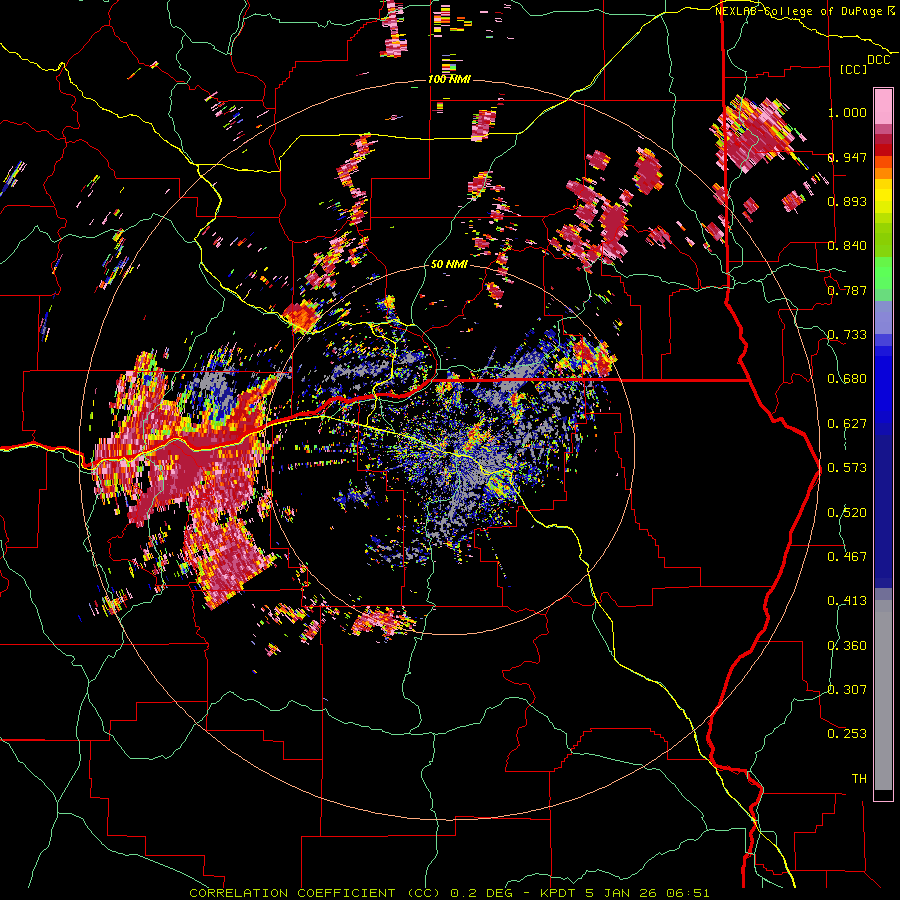
Task: Click the 0.787 legend value
Action: (847, 290)
